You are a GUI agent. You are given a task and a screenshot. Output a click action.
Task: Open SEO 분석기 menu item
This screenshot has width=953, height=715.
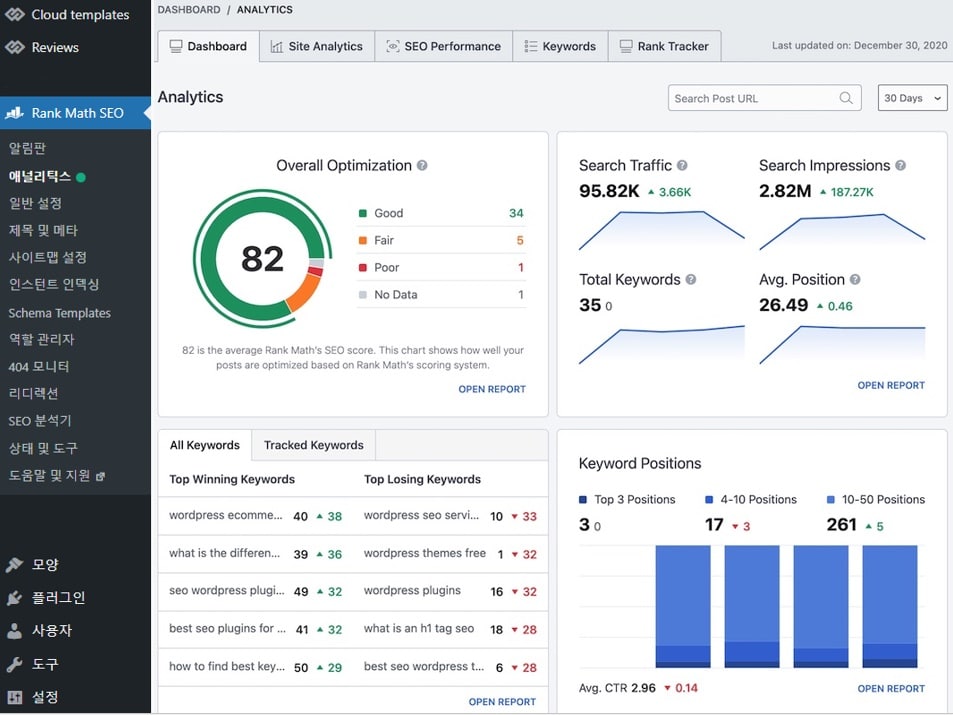[40, 421]
